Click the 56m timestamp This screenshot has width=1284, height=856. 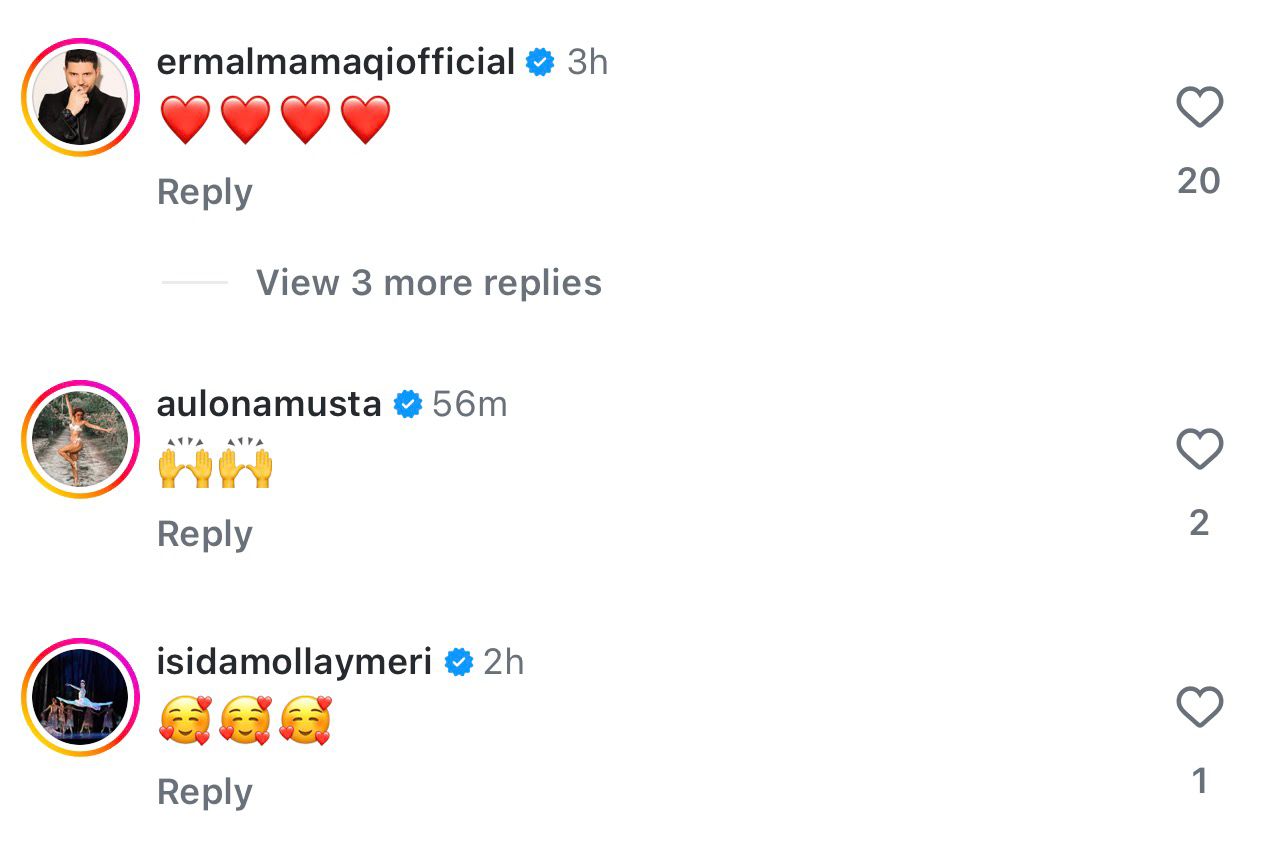(470, 405)
